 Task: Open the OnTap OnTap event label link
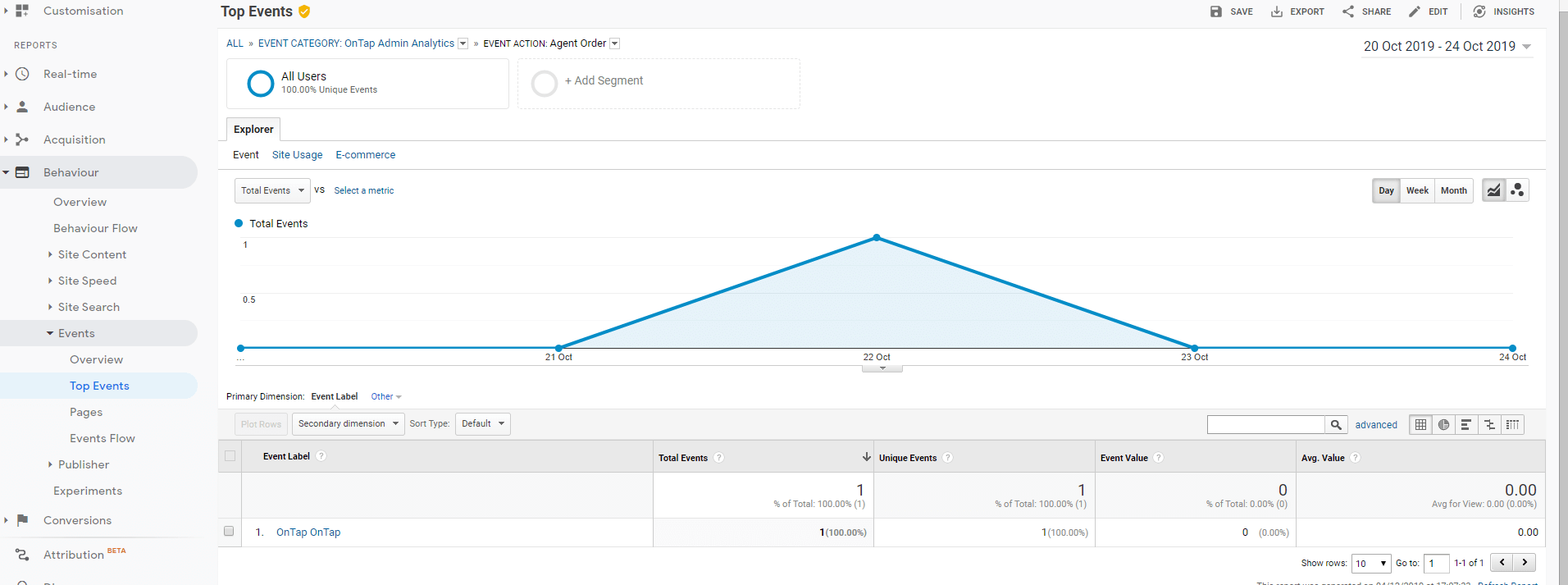click(308, 532)
